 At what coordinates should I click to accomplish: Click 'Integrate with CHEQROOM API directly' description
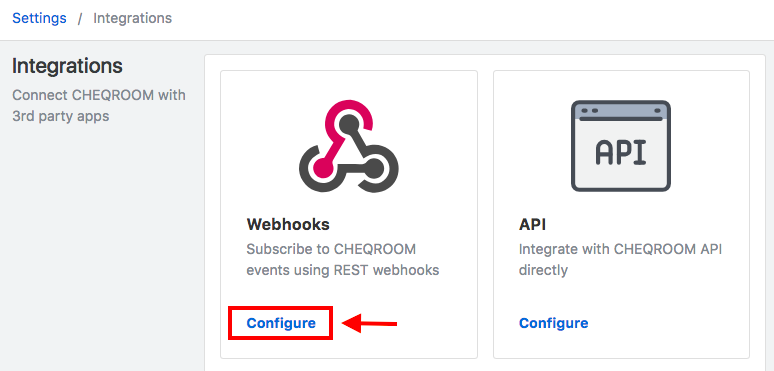pyautogui.click(x=620, y=260)
